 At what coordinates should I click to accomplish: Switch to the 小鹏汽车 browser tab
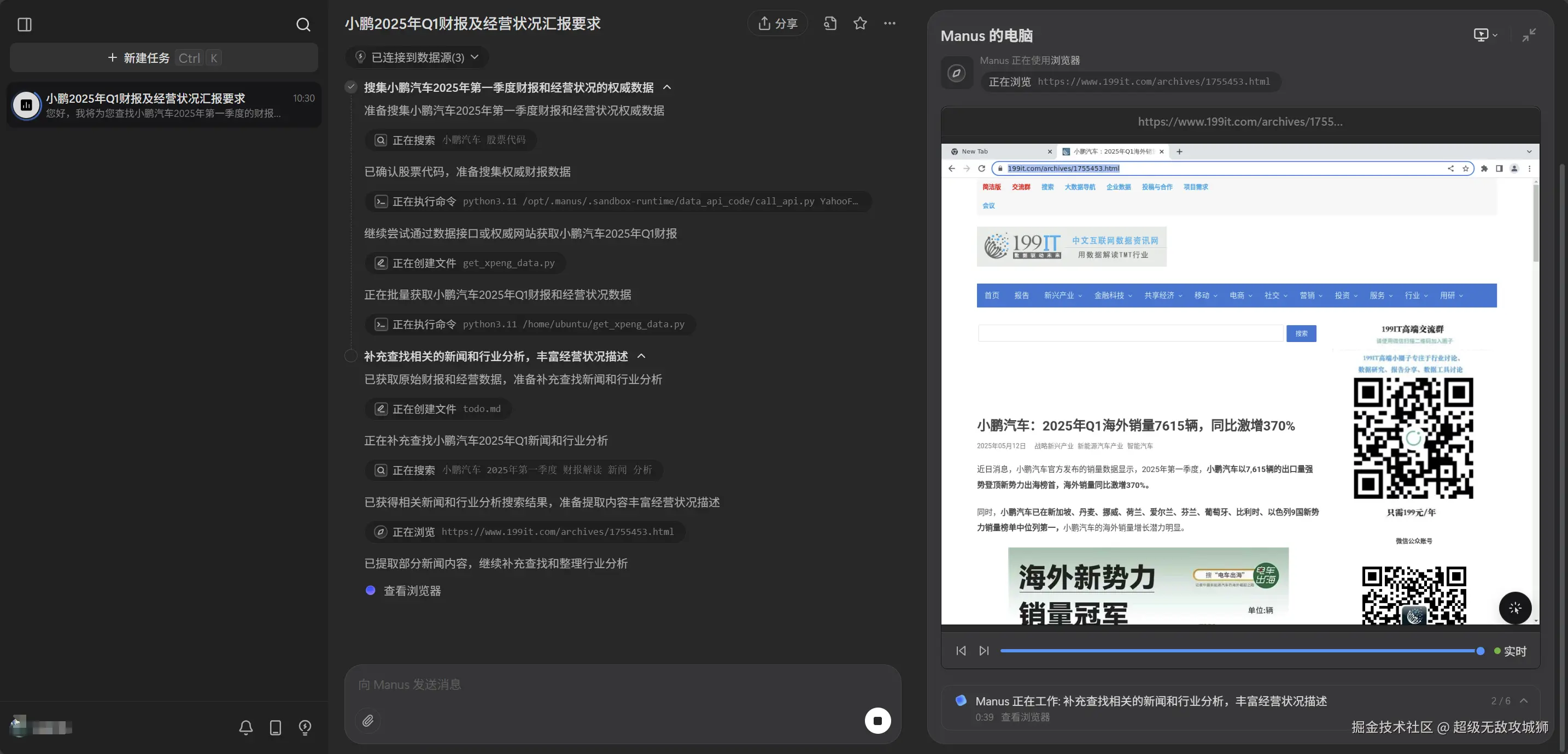click(x=1113, y=151)
